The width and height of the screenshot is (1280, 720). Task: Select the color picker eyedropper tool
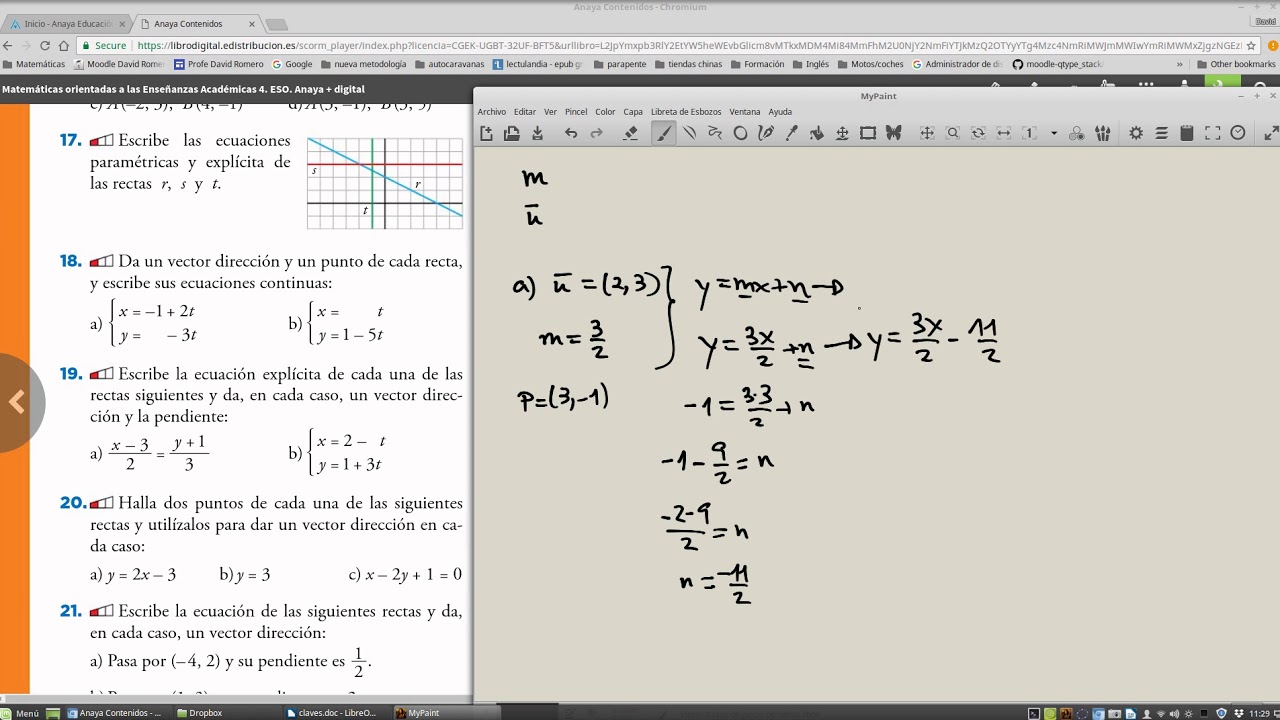tap(792, 133)
